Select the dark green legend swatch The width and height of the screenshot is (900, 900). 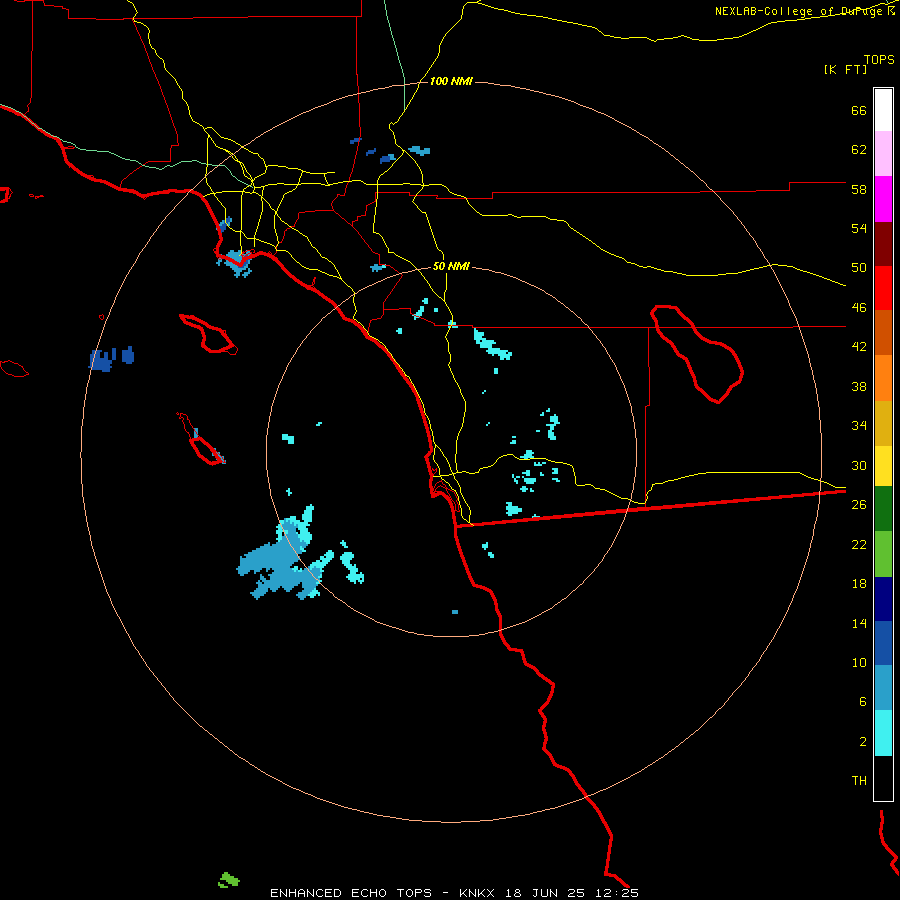pos(883,509)
